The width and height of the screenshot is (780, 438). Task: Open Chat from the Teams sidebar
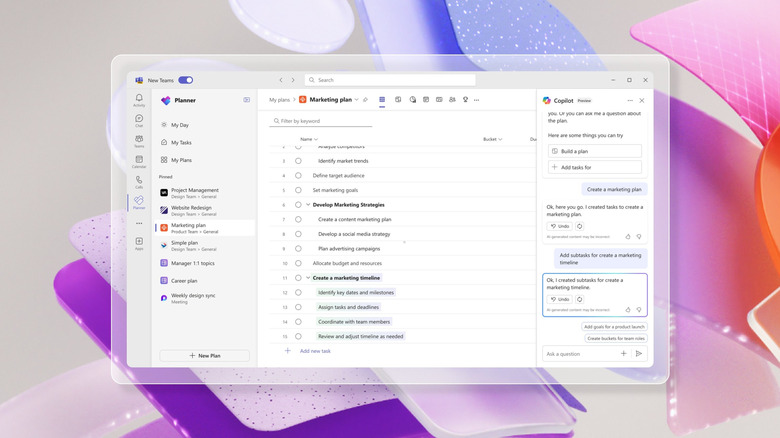tap(139, 120)
